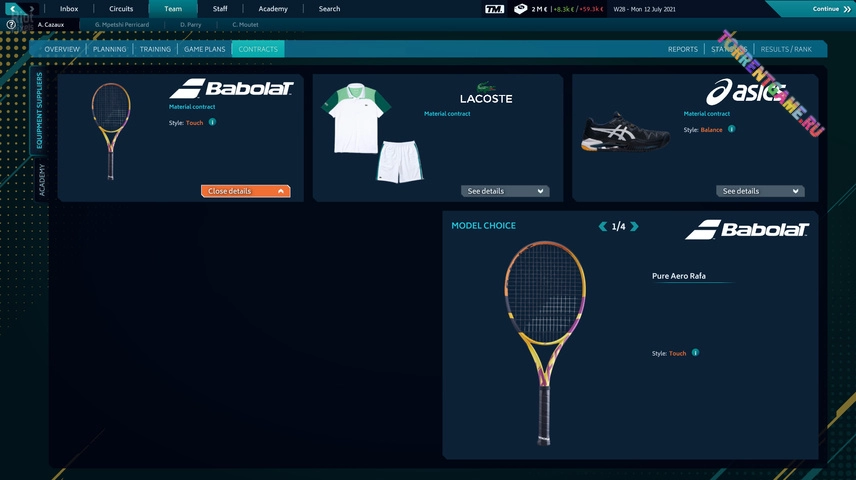
Task: Go to previous racket model
Action: coord(602,227)
